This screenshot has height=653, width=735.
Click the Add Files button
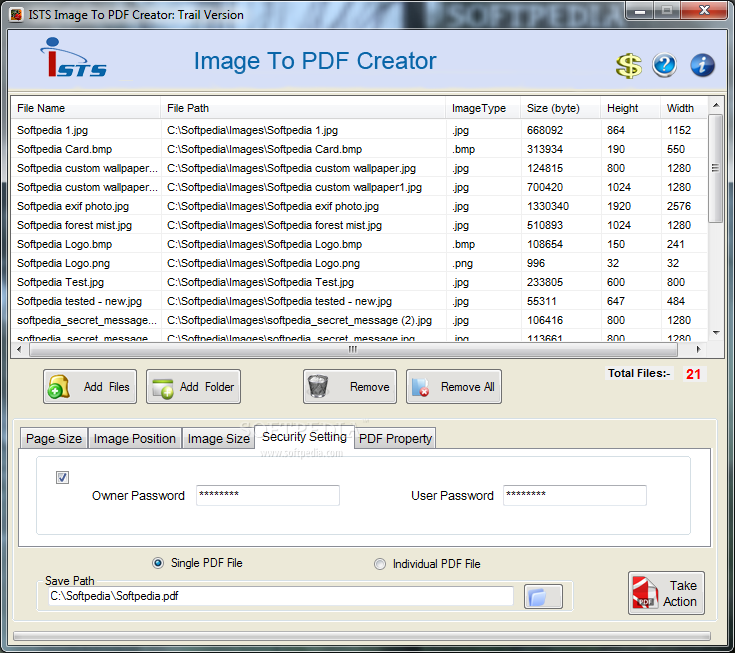pos(90,387)
